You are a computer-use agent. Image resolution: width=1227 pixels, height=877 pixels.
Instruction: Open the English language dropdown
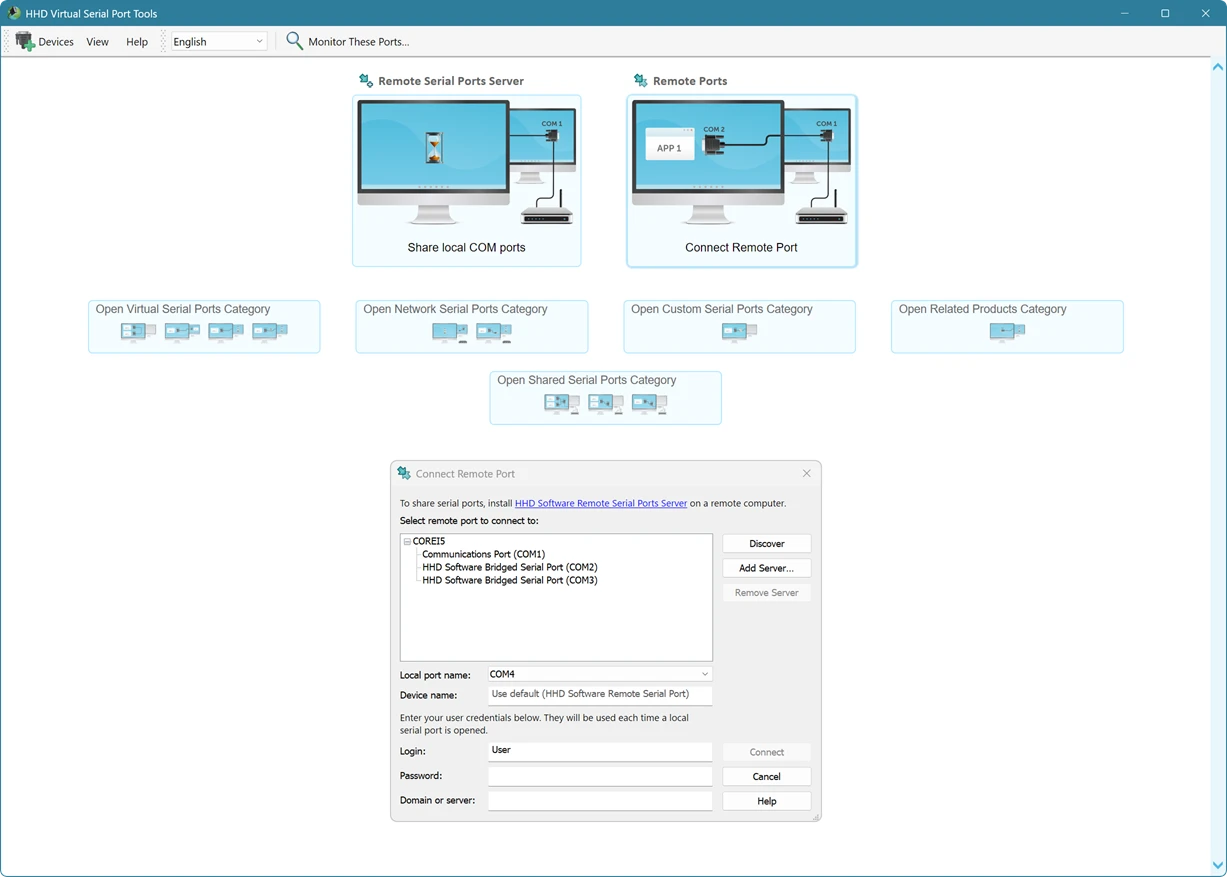coord(218,42)
